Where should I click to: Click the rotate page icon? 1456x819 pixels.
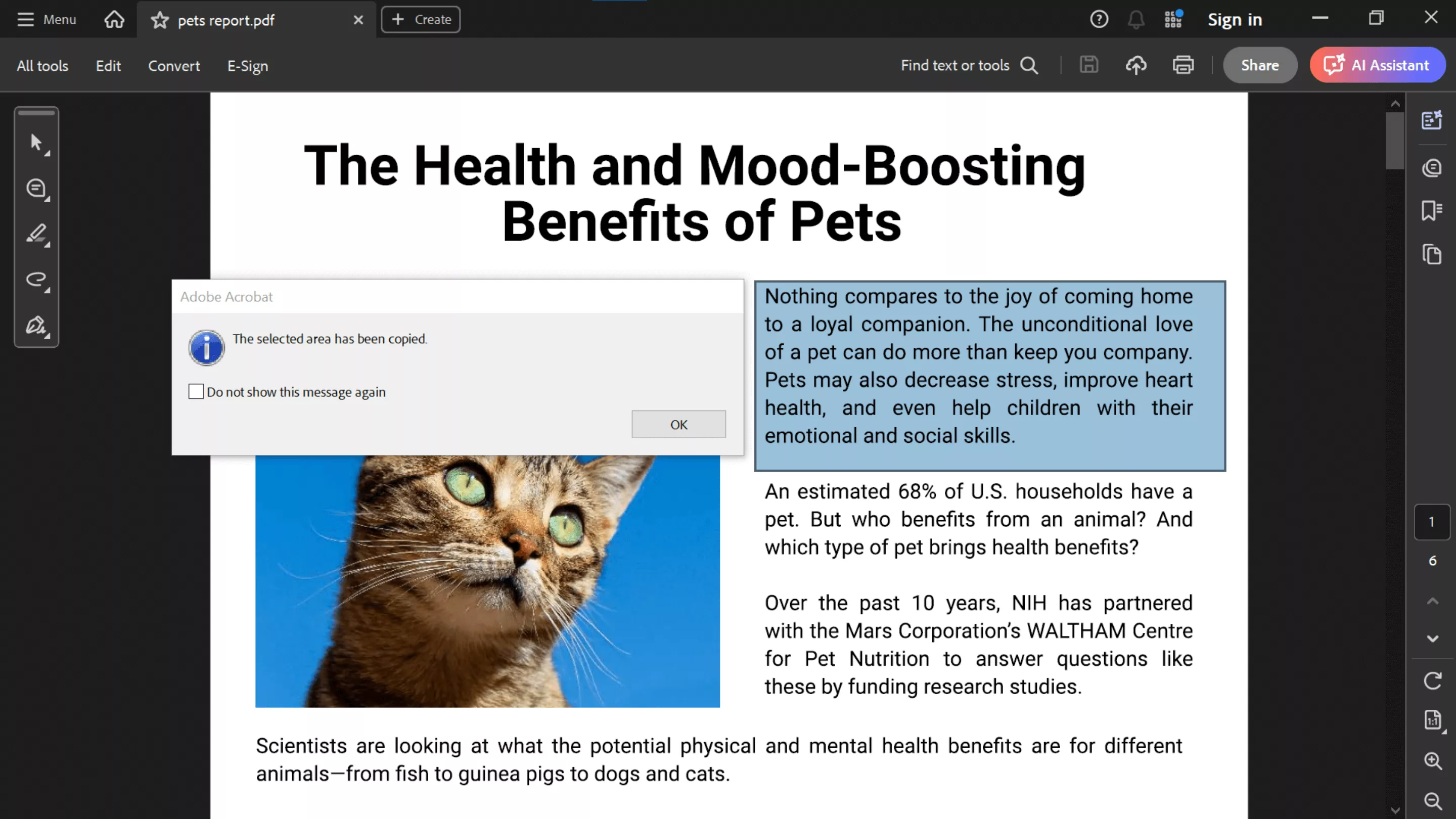tap(1432, 681)
